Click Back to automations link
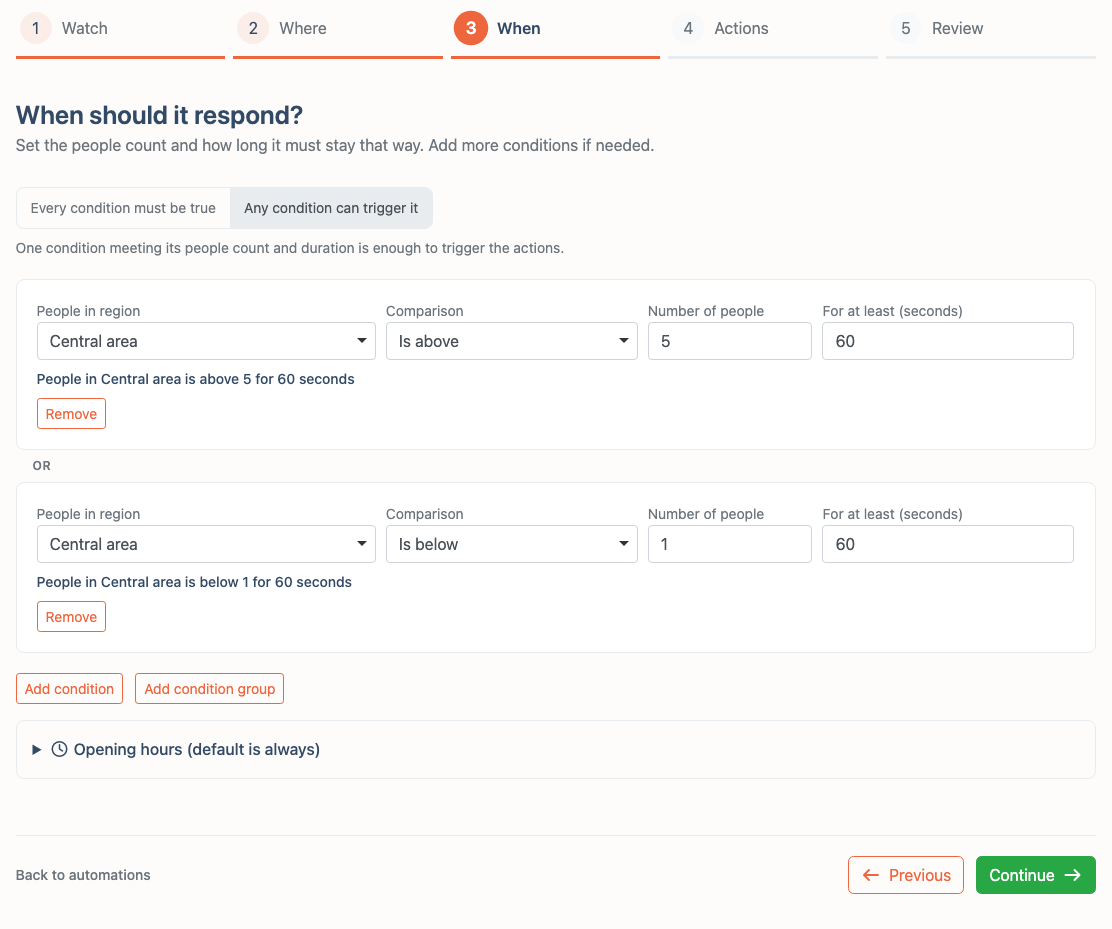The height and width of the screenshot is (929, 1112). click(x=83, y=875)
